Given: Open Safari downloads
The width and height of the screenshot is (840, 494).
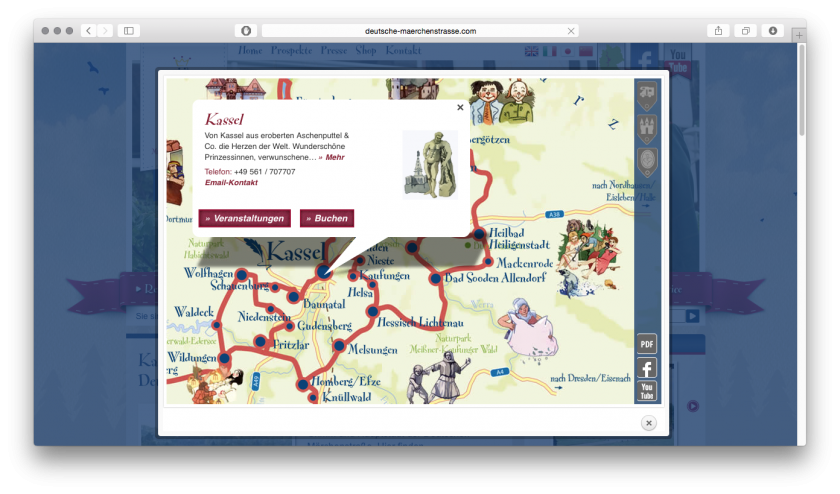Looking at the screenshot, I should [x=772, y=31].
